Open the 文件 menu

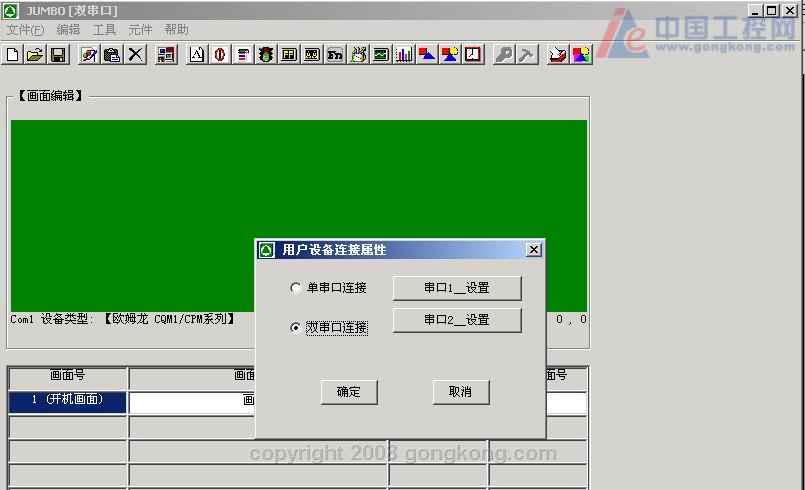tap(25, 30)
